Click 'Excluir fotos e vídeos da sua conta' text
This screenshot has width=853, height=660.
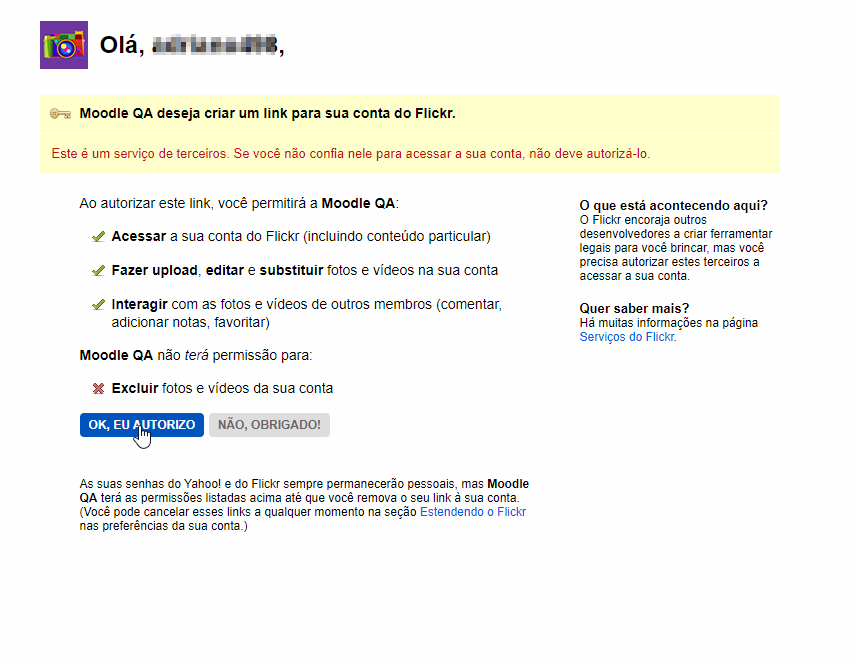click(222, 388)
